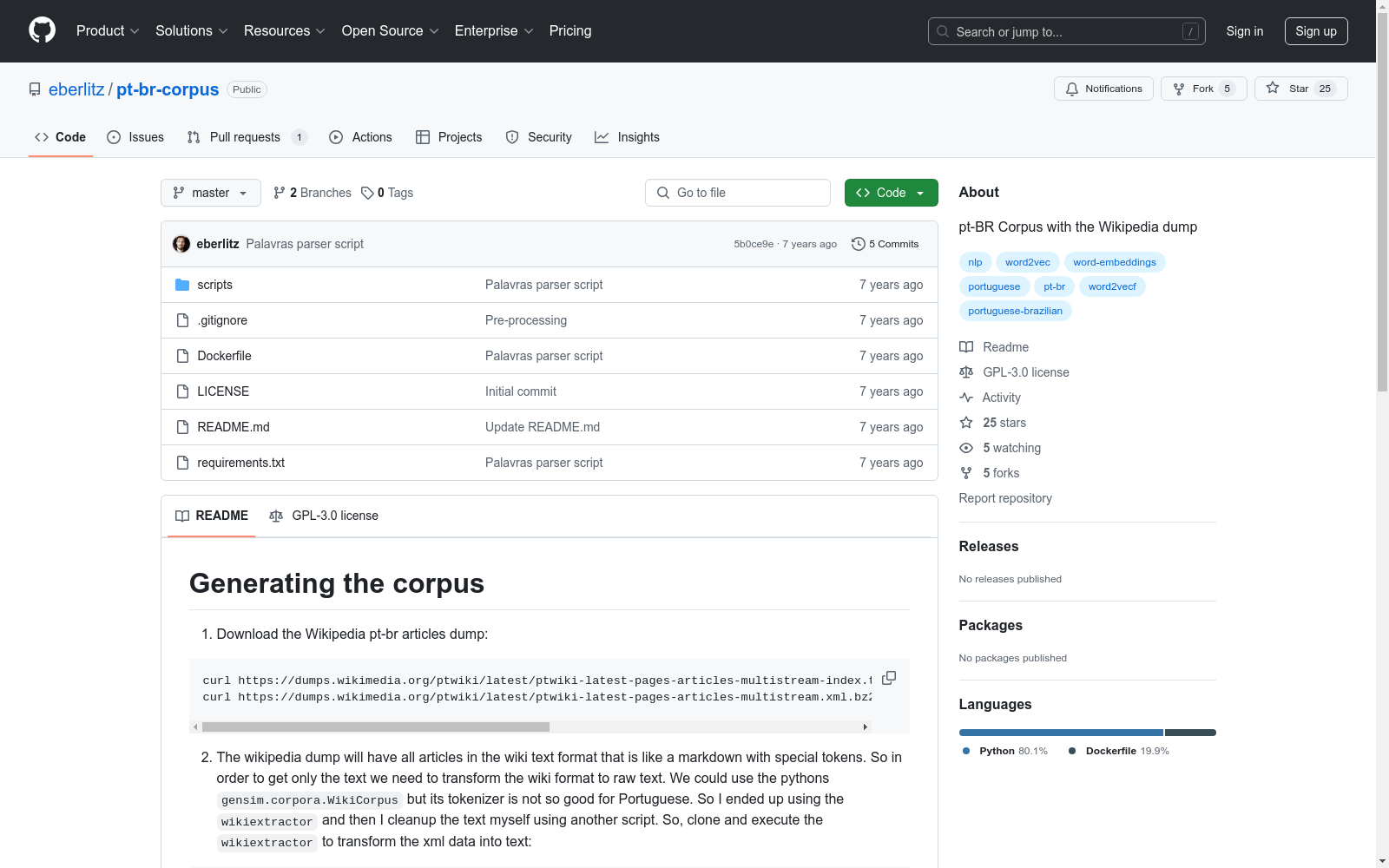Click the README.md file icon
This screenshot has height=868, width=1389.
click(182, 427)
